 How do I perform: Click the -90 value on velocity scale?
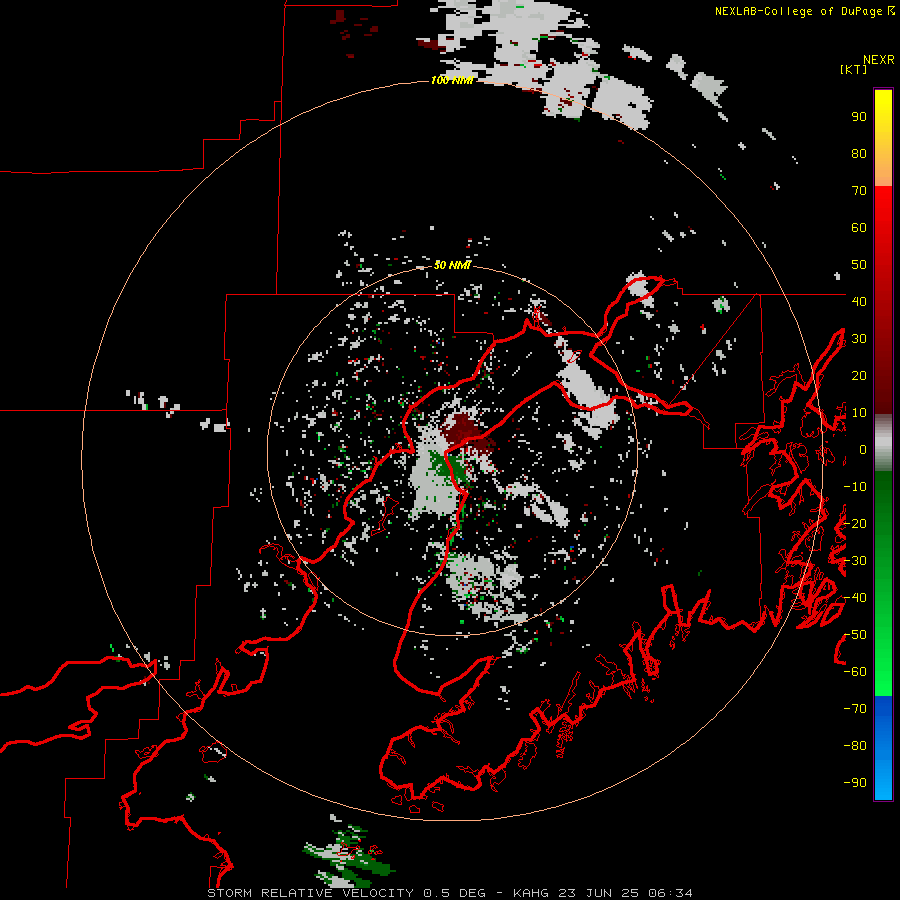coord(855,783)
